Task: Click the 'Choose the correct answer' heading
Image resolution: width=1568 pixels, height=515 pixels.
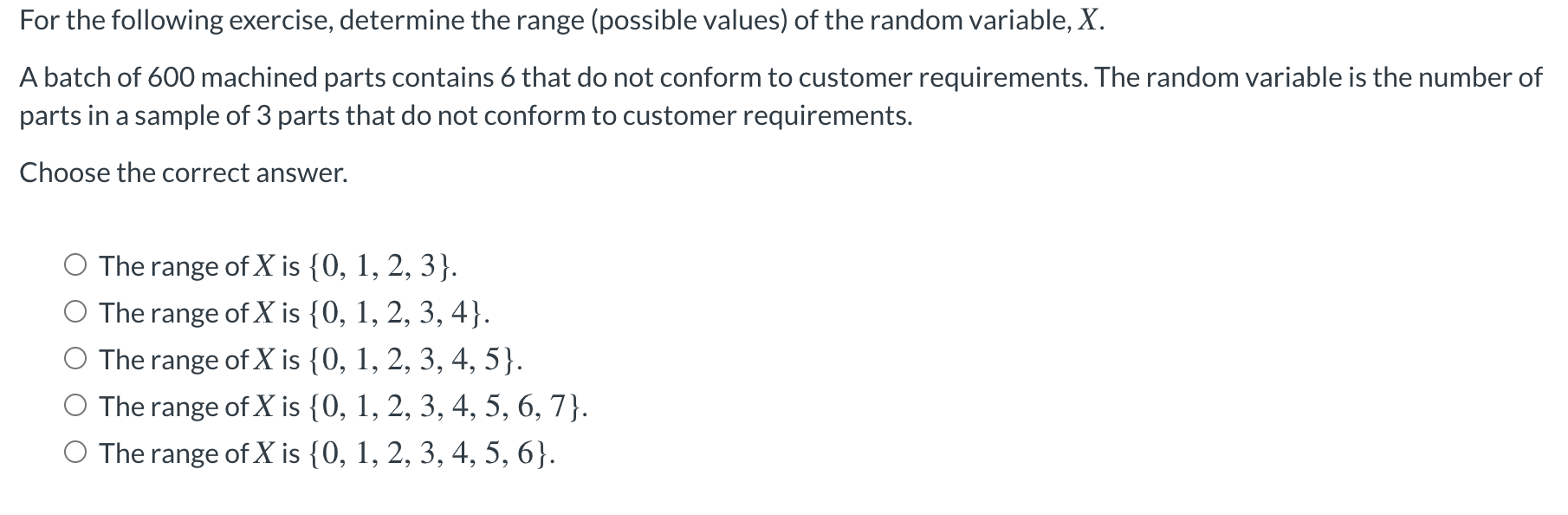Action: (183, 172)
